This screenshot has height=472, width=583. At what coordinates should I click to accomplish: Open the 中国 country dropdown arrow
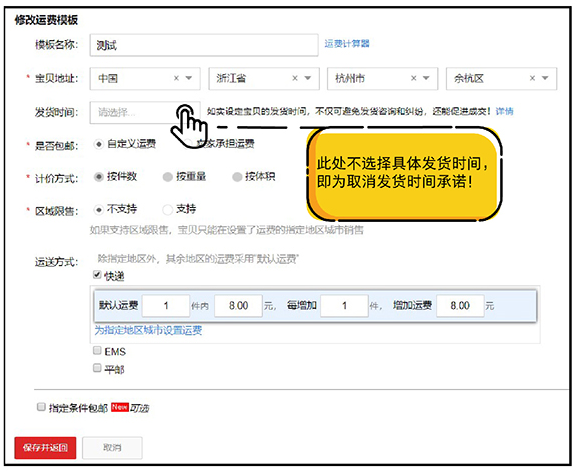pyautogui.click(x=189, y=78)
